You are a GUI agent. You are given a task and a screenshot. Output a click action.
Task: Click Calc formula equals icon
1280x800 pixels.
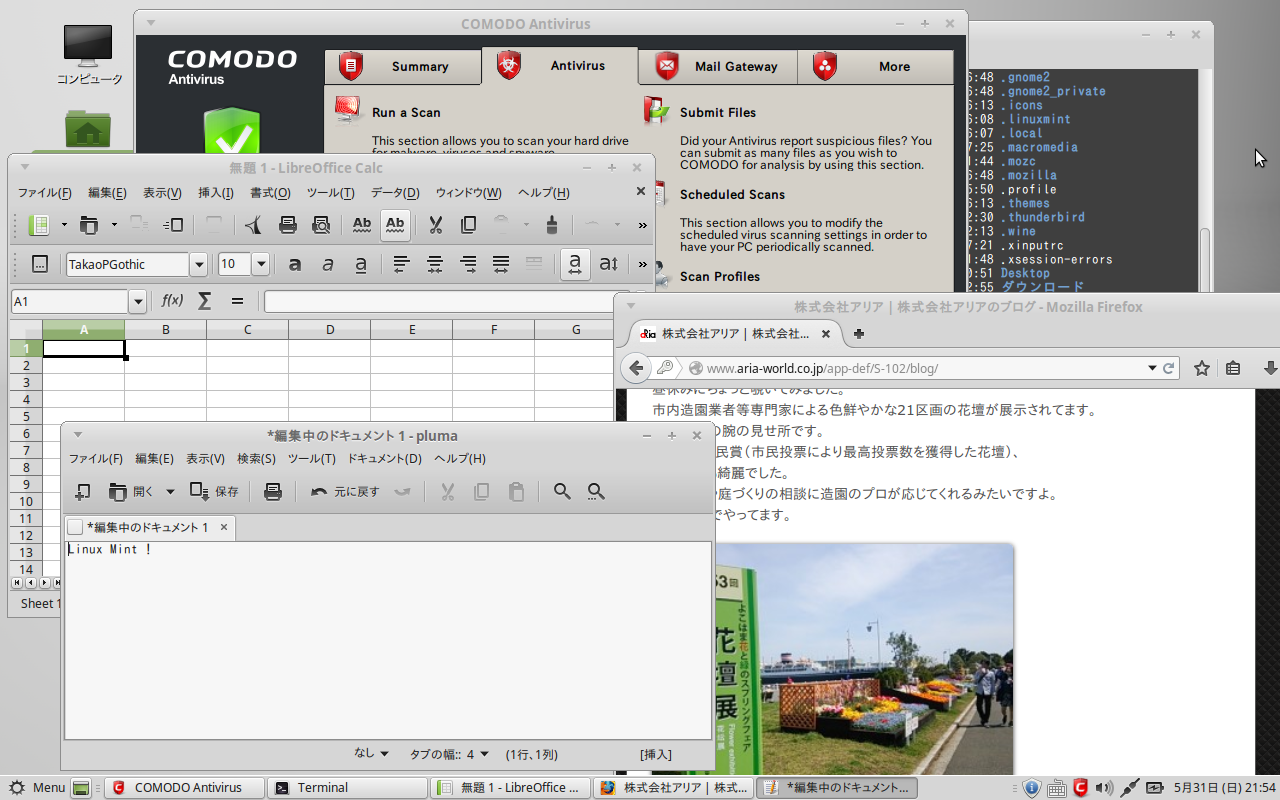click(x=237, y=300)
